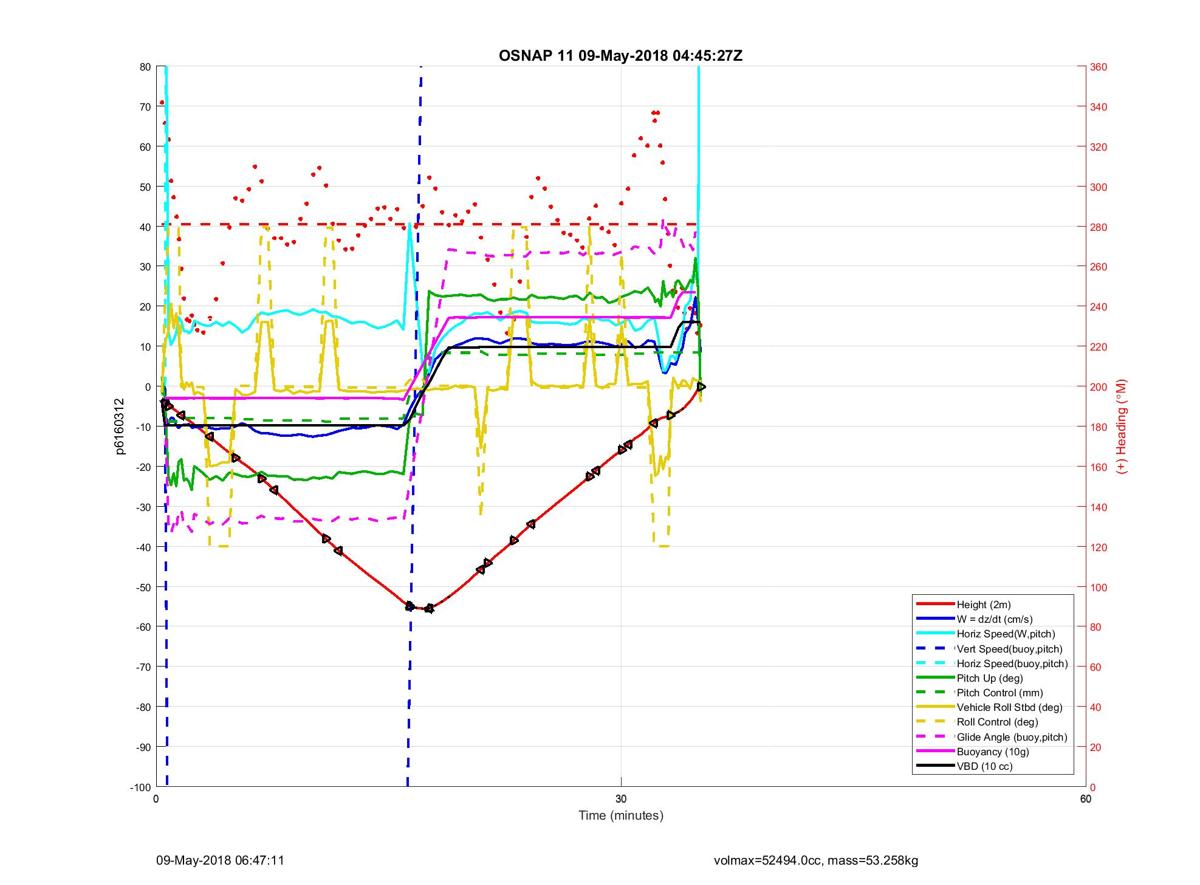The width and height of the screenshot is (1200, 885).
Task: Click the red '360' heading tick label
Action: coord(1100,67)
